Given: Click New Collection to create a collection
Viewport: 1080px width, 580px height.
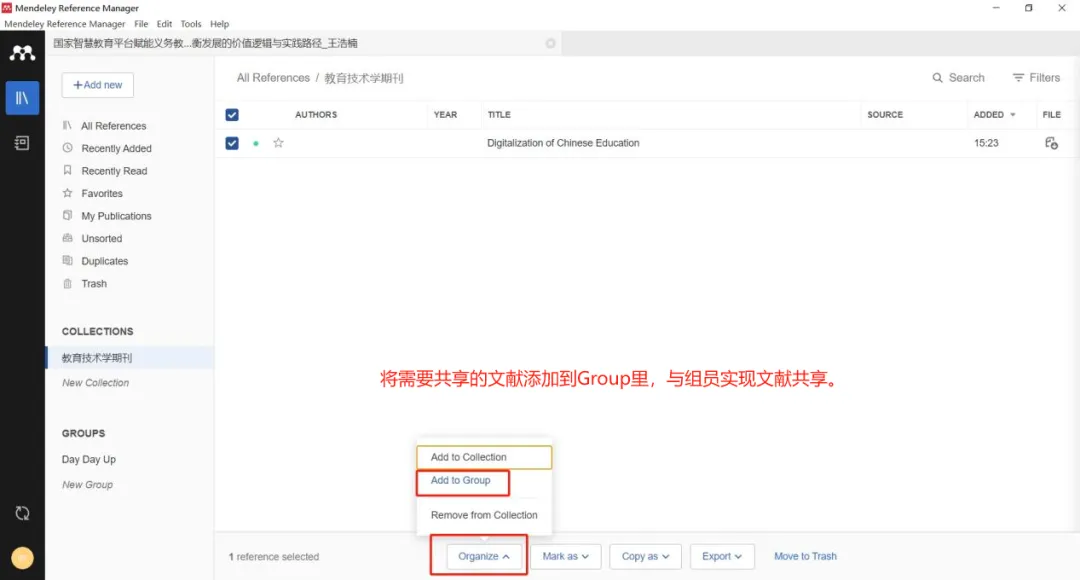Looking at the screenshot, I should point(96,383).
